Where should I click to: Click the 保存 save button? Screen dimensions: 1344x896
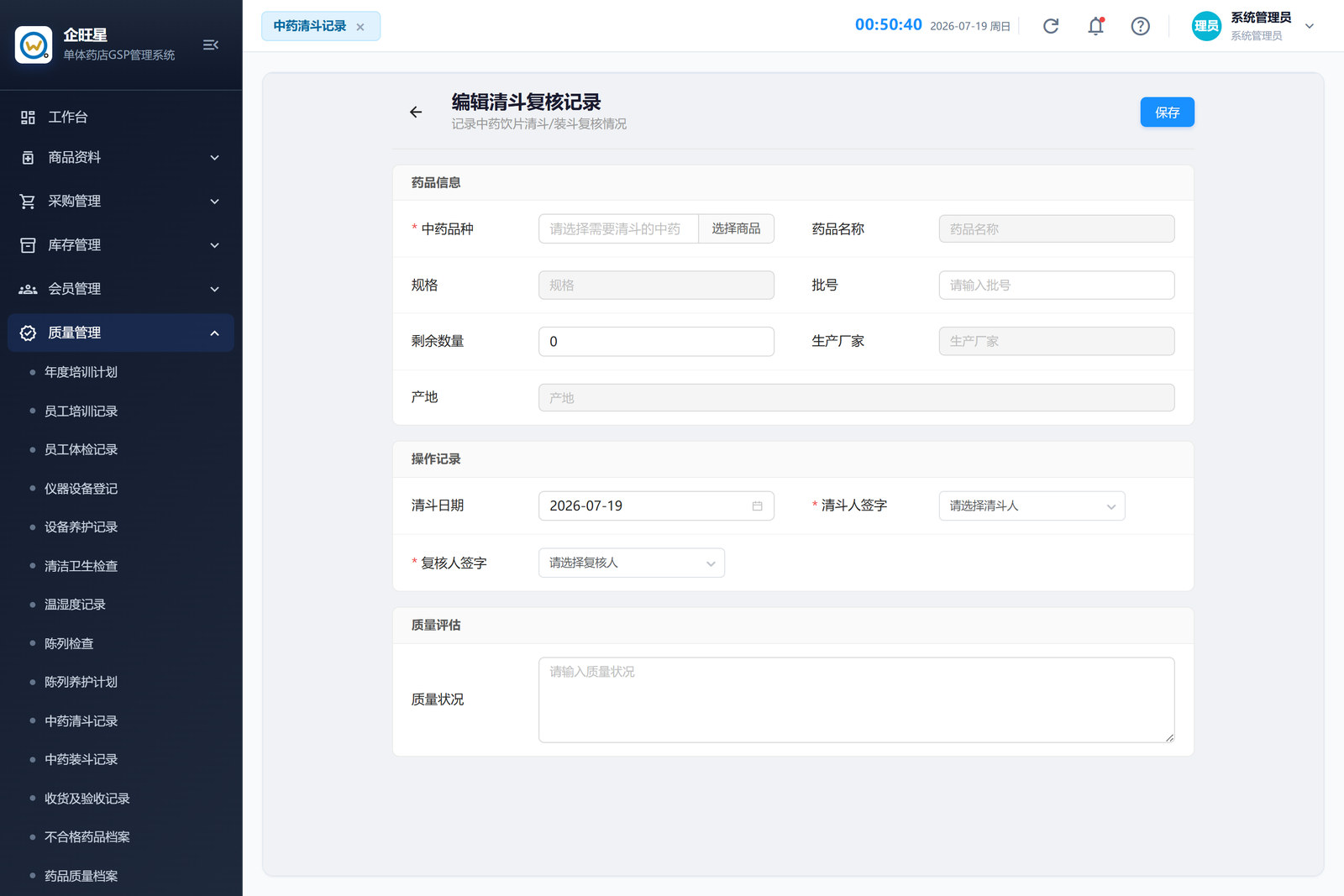tap(1167, 113)
